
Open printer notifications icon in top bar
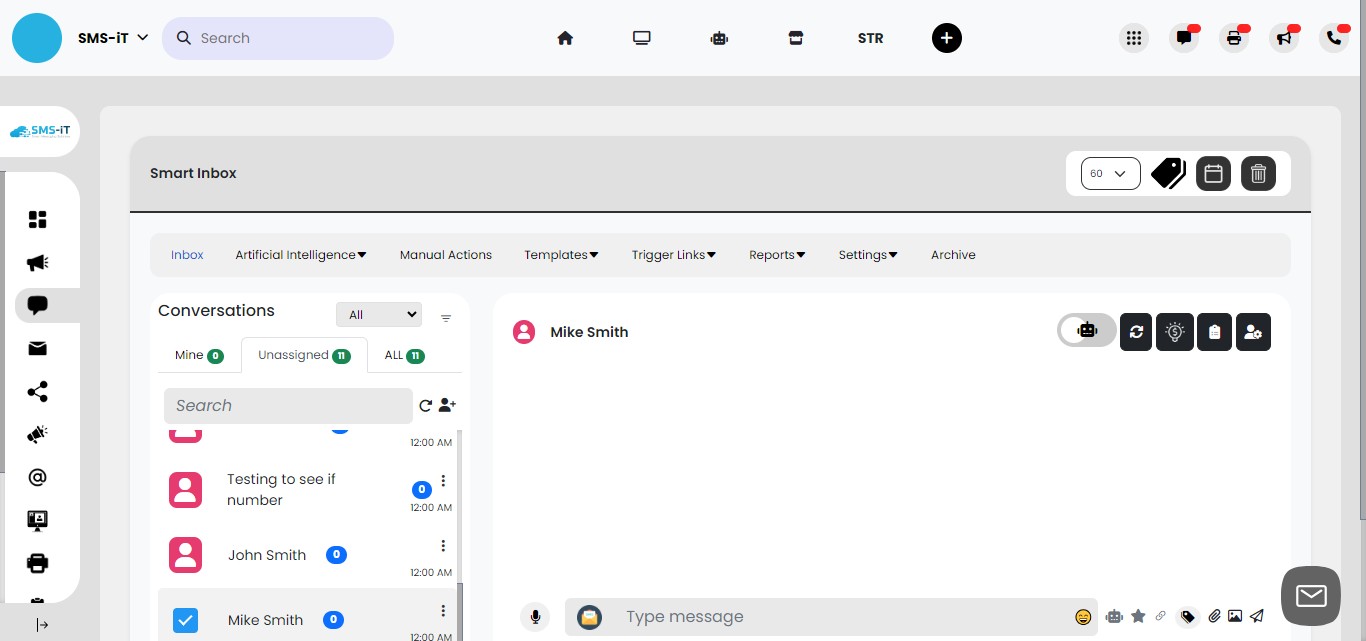coord(1234,38)
